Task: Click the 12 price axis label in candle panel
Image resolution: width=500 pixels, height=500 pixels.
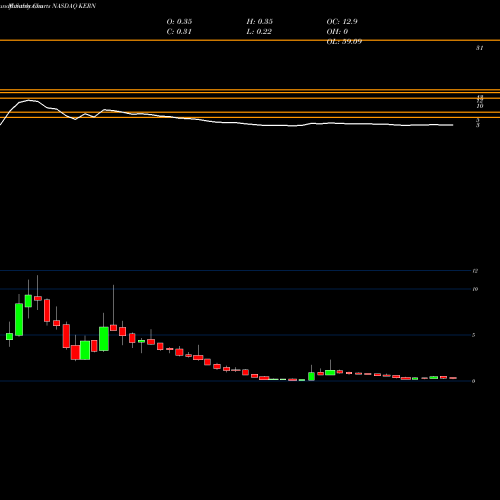Action: 475,271
